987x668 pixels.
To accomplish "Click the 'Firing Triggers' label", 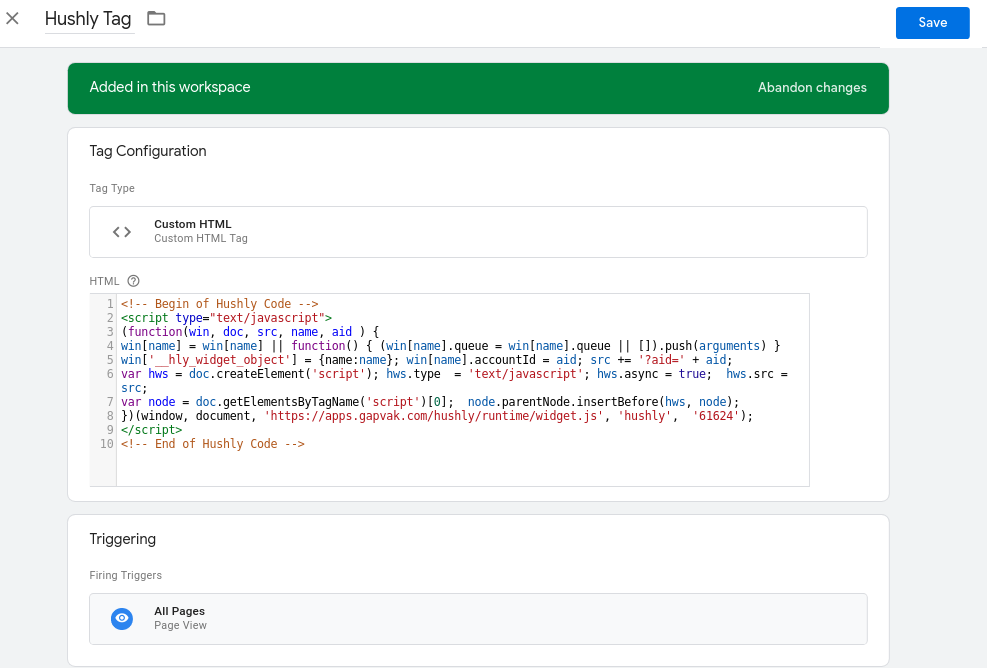I will 125,575.
